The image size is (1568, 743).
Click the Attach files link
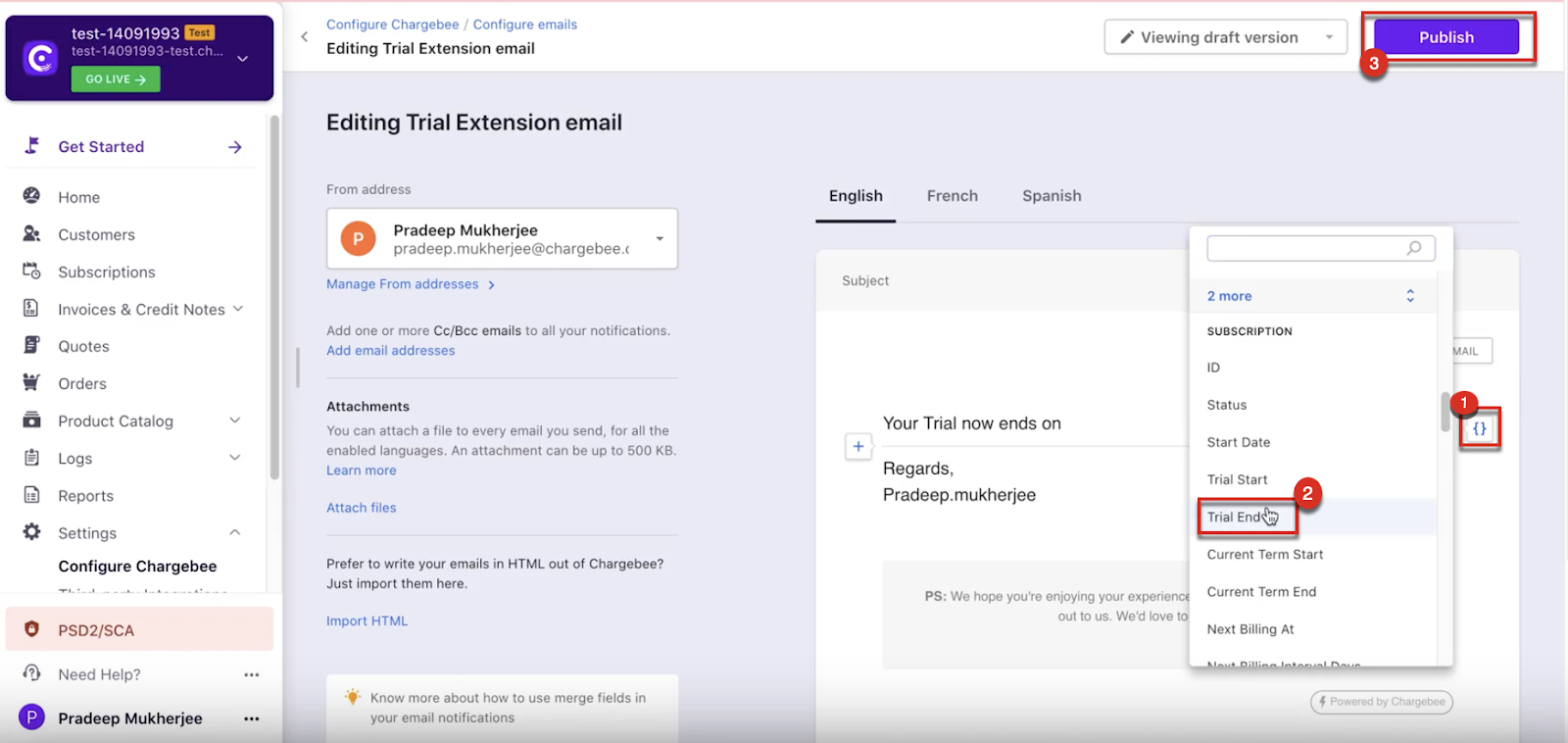pyautogui.click(x=361, y=508)
